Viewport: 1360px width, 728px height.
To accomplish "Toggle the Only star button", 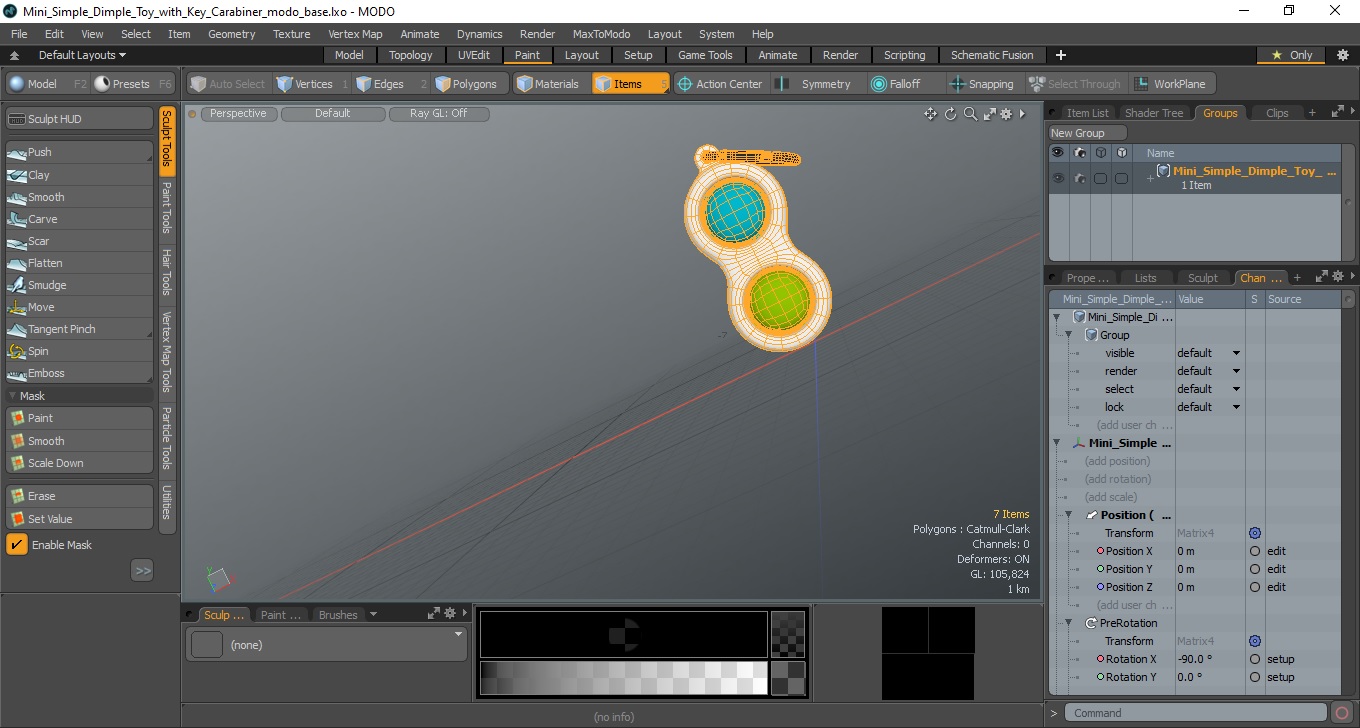I will click(x=1292, y=55).
